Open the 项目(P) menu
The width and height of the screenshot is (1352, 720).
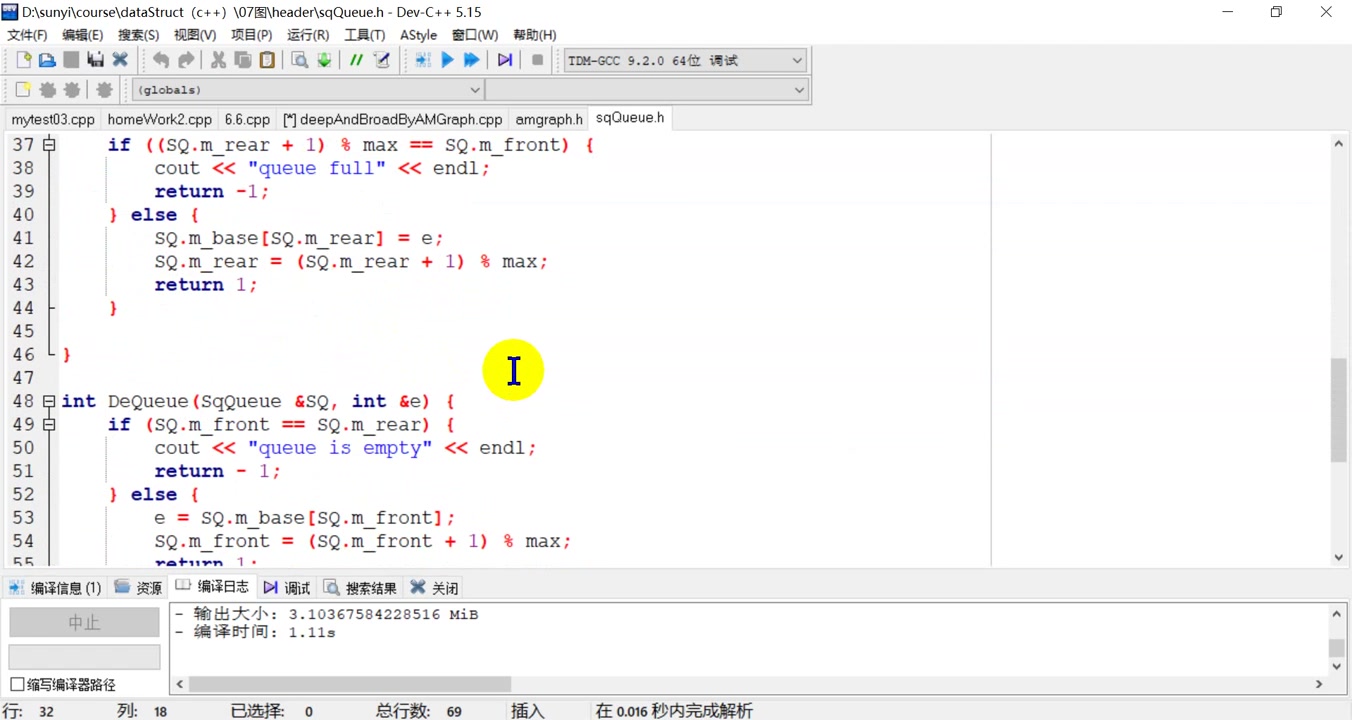click(x=252, y=35)
